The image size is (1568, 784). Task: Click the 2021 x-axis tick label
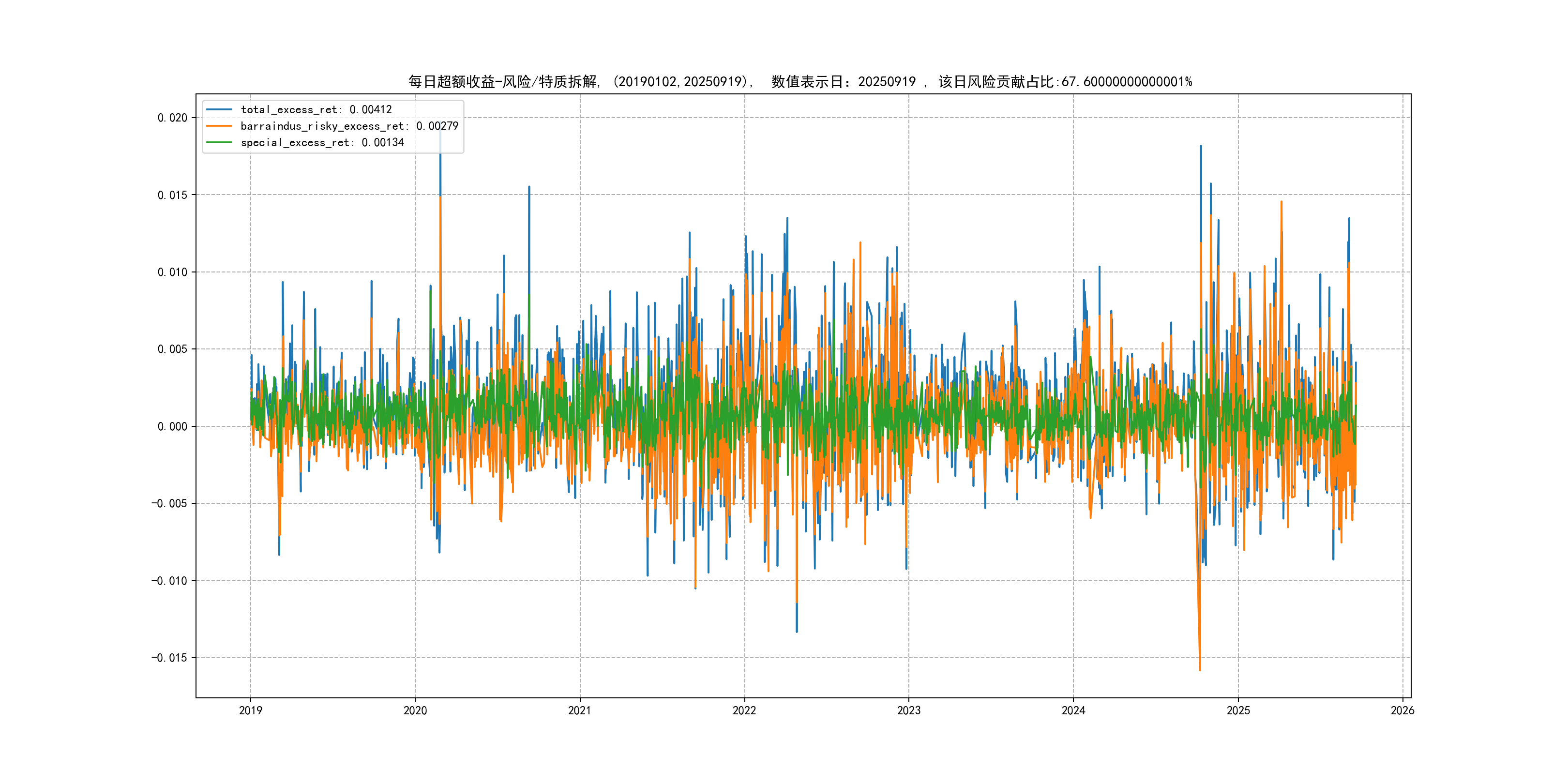pos(579,710)
